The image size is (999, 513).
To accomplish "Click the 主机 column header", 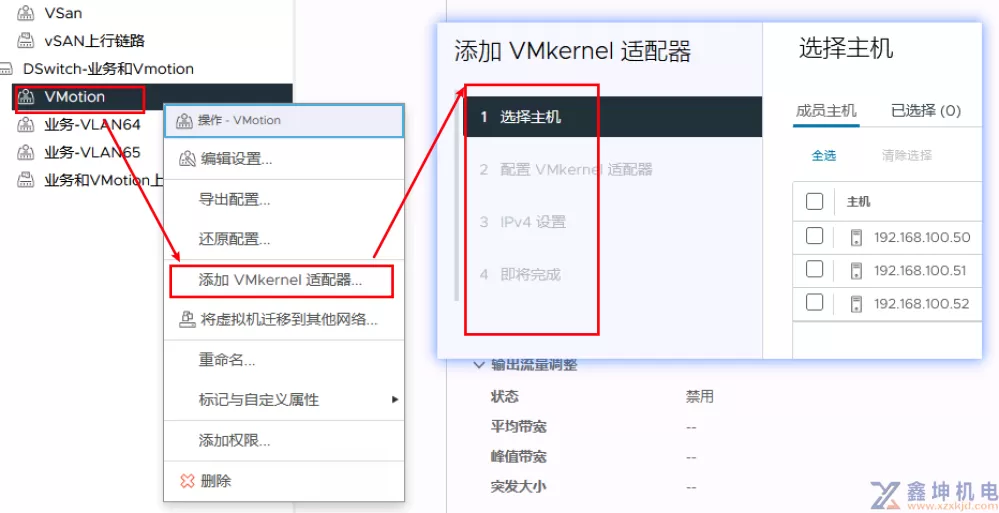I will [858, 202].
